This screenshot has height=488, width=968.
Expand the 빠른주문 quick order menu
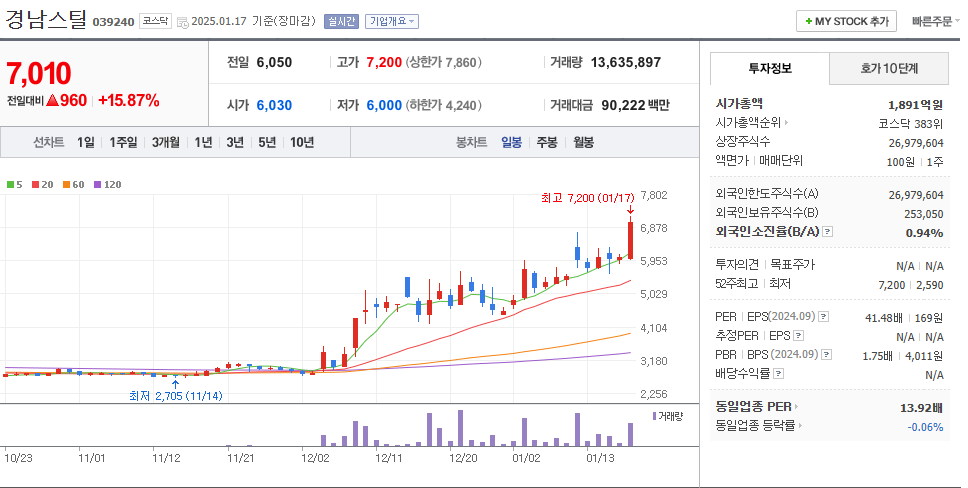point(931,21)
